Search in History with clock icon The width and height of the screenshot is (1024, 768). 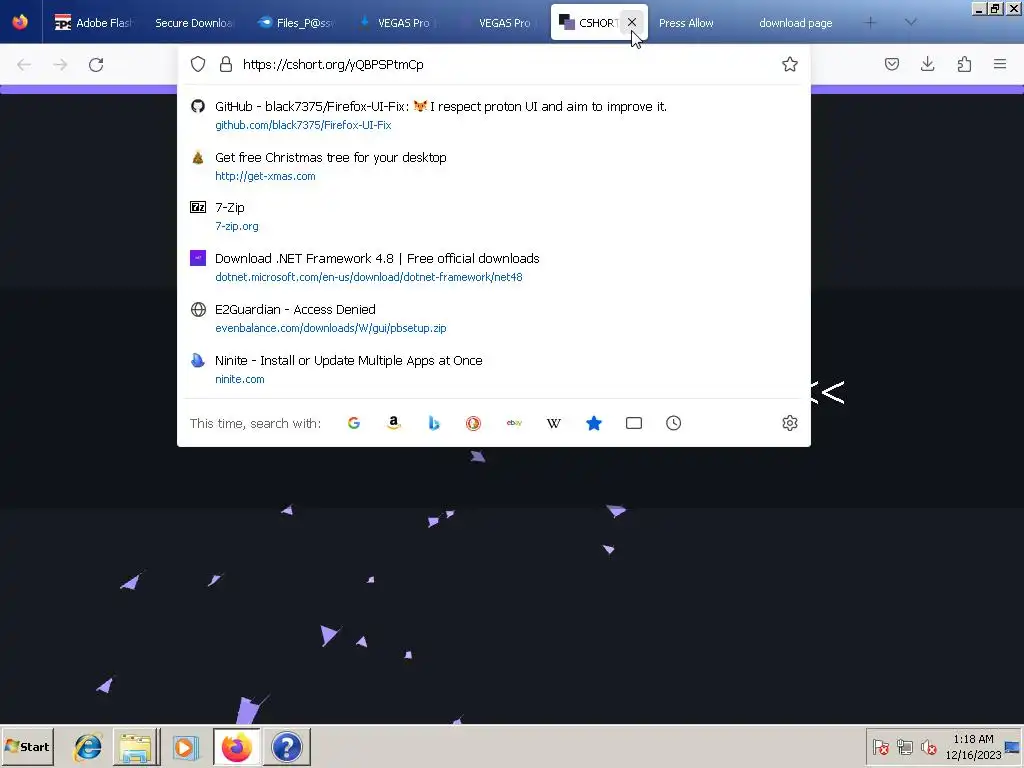coord(673,423)
